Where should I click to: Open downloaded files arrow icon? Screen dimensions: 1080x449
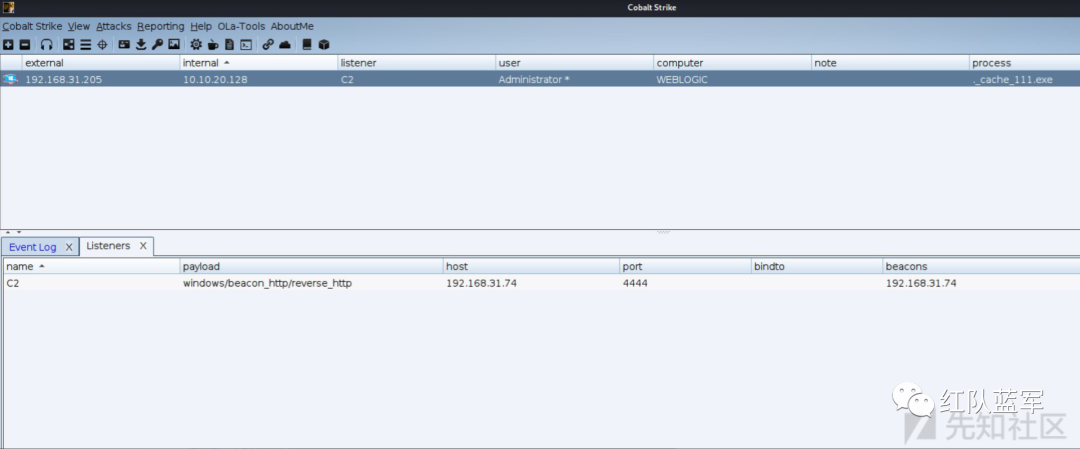pos(141,45)
